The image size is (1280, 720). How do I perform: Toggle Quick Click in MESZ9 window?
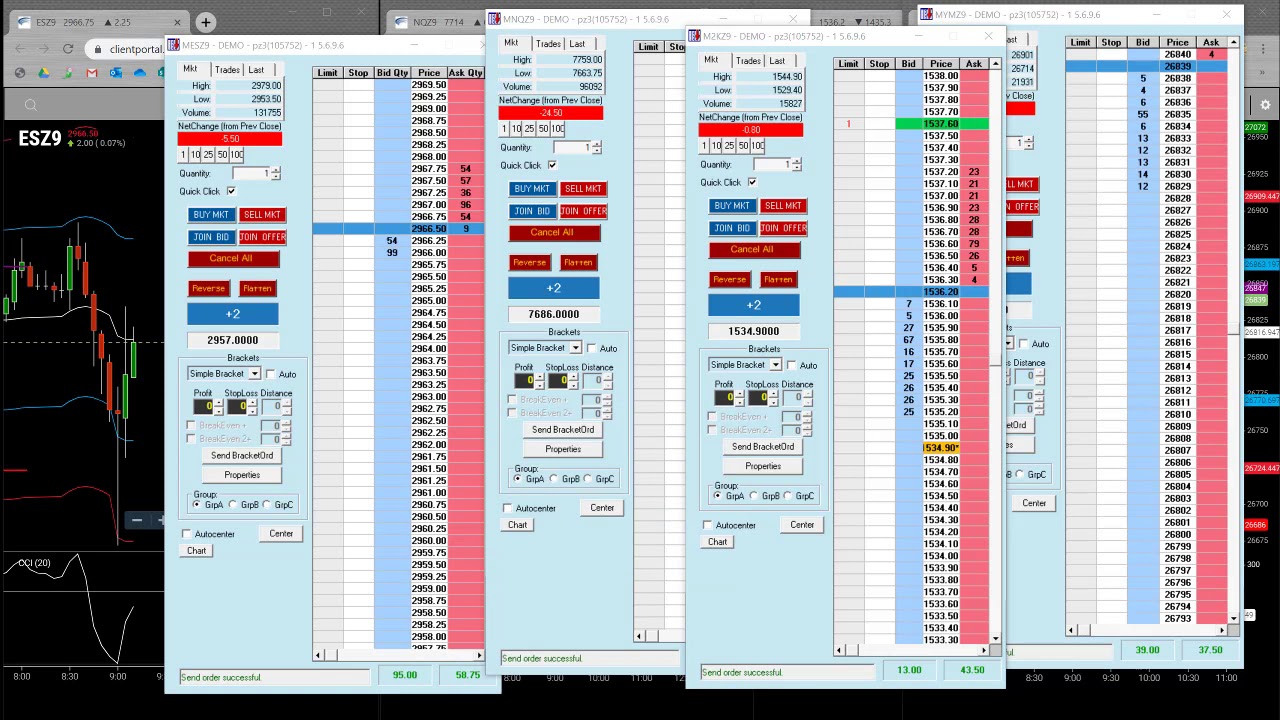[231, 191]
